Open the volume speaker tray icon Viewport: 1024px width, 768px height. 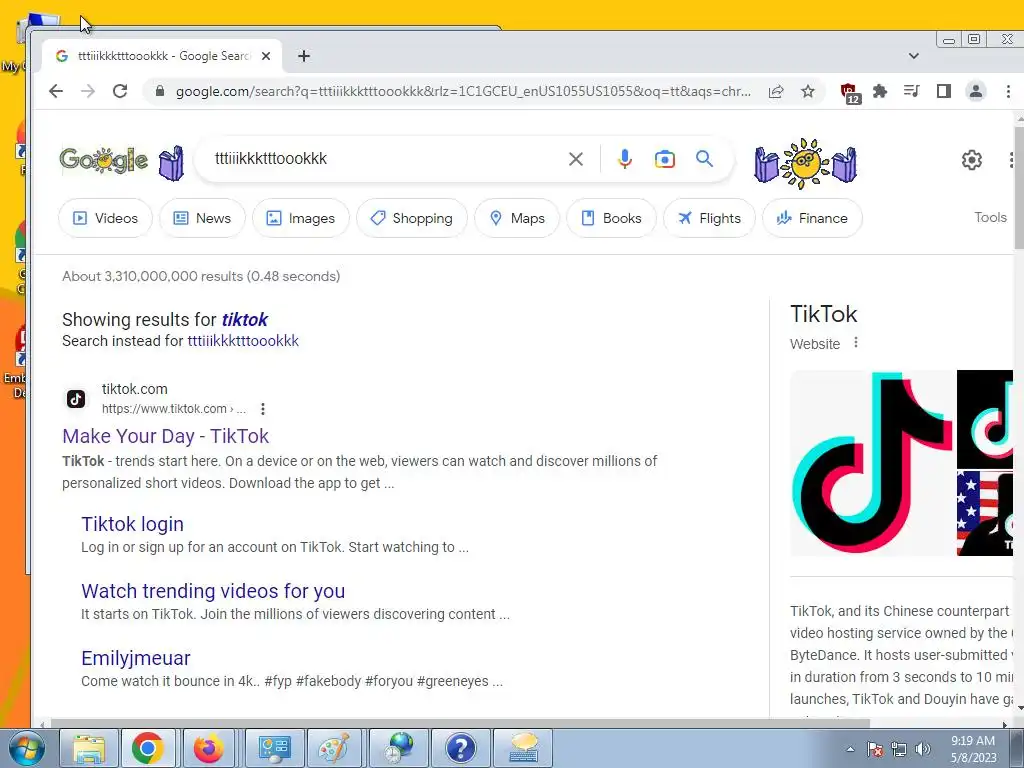pyautogui.click(x=922, y=749)
